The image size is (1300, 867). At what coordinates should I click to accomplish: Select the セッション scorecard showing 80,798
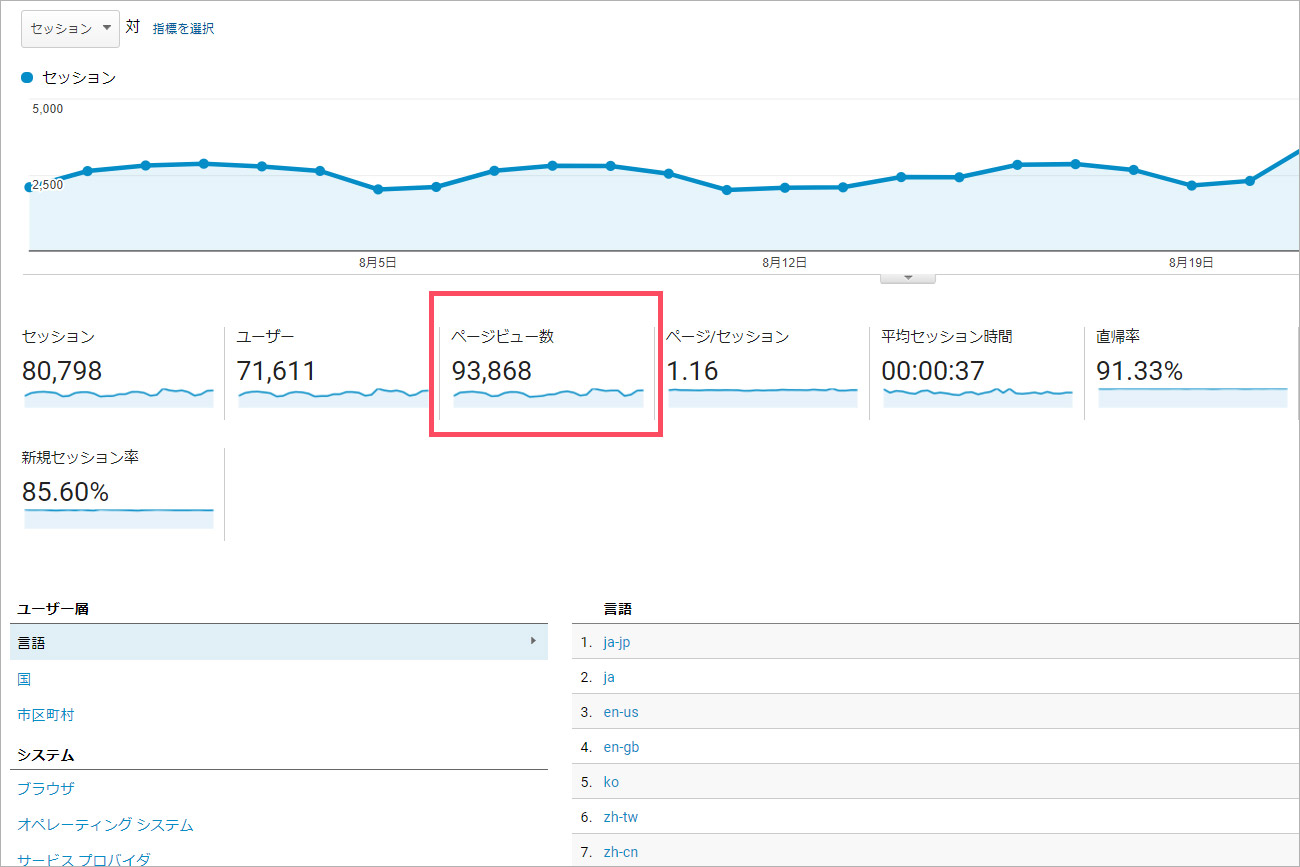pyautogui.click(x=118, y=368)
